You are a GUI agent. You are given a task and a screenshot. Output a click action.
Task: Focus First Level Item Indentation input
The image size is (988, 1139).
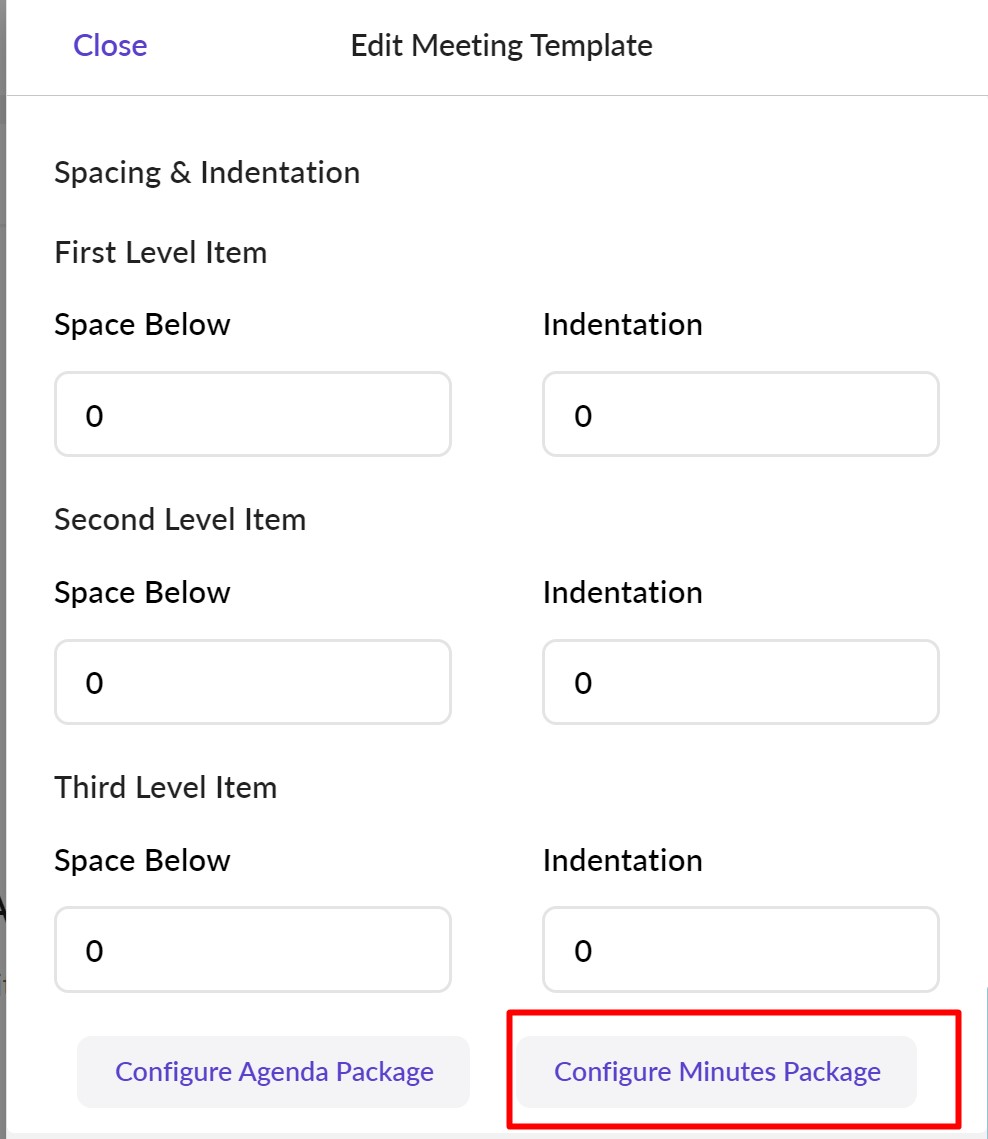(x=740, y=415)
